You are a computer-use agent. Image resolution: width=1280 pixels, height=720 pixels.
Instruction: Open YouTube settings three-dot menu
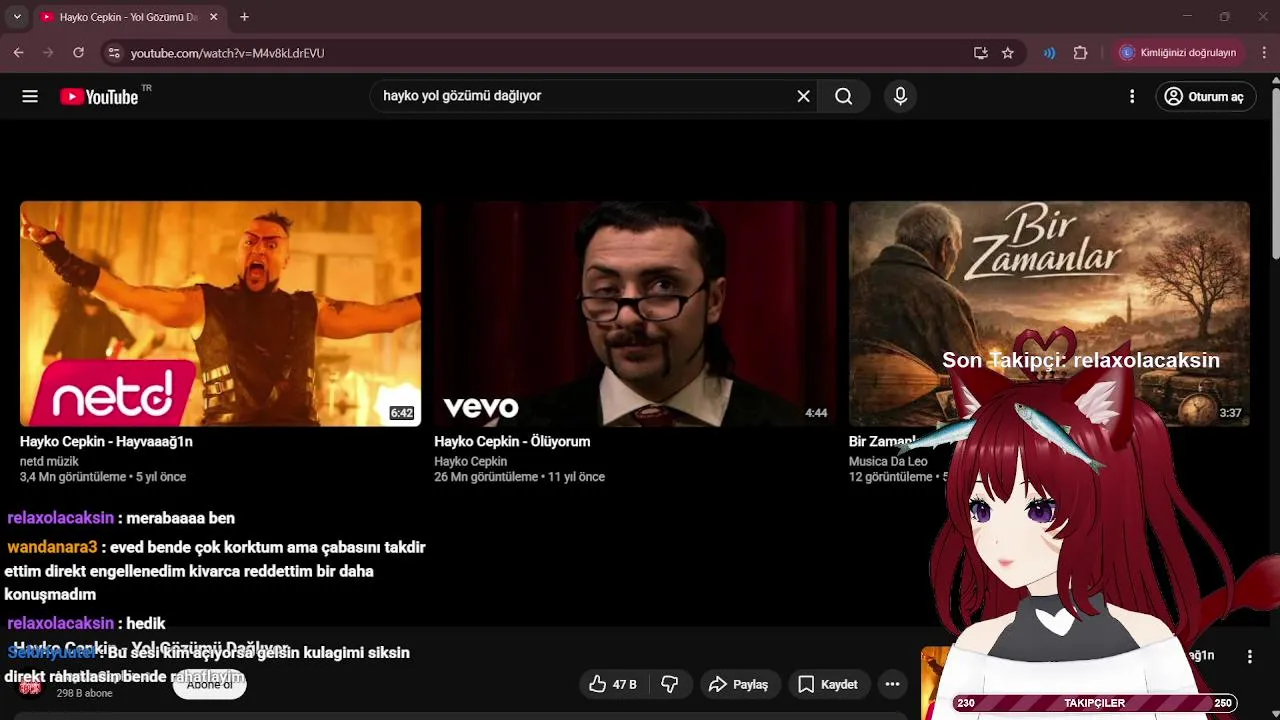1132,96
